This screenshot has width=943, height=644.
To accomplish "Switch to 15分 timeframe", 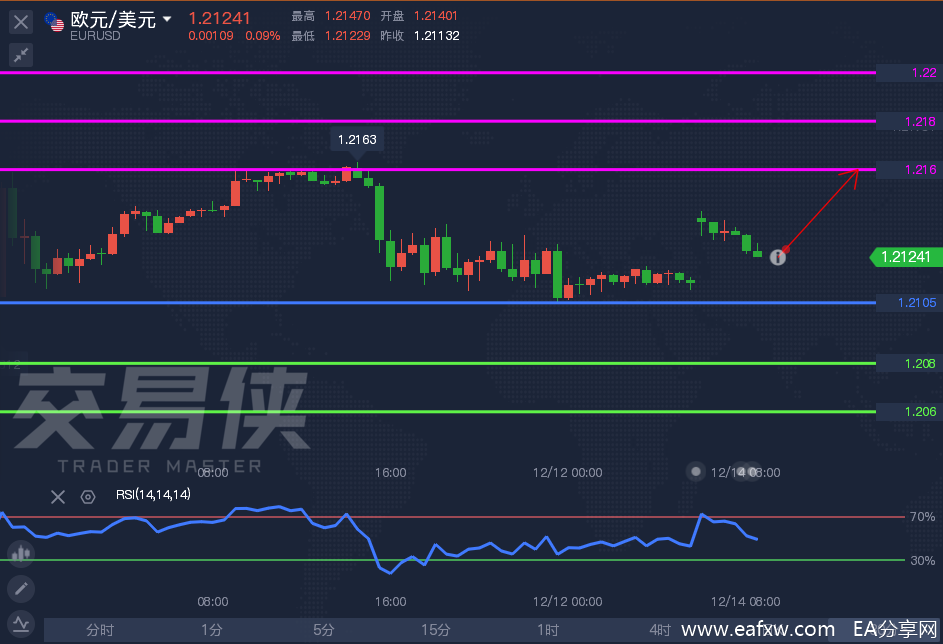I will (x=435, y=630).
